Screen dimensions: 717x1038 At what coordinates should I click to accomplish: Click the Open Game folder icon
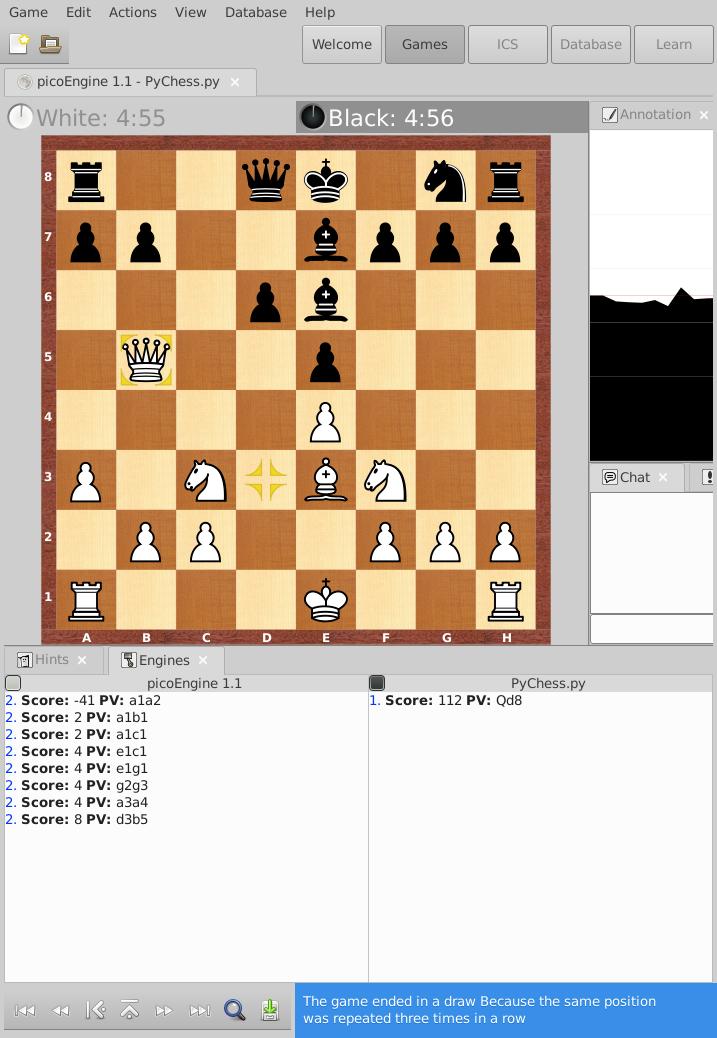tap(50, 44)
